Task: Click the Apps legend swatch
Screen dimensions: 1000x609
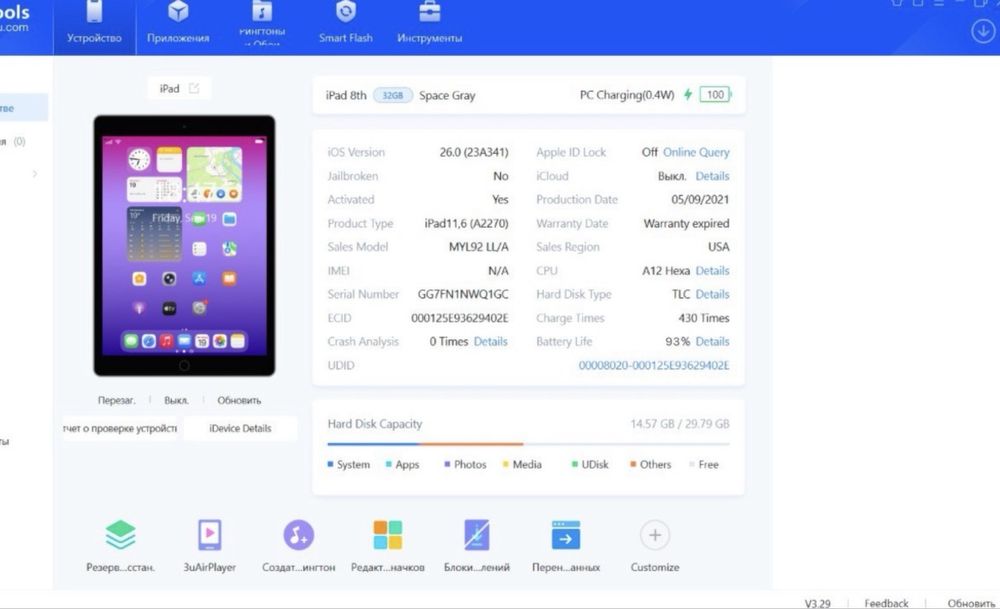Action: (388, 464)
